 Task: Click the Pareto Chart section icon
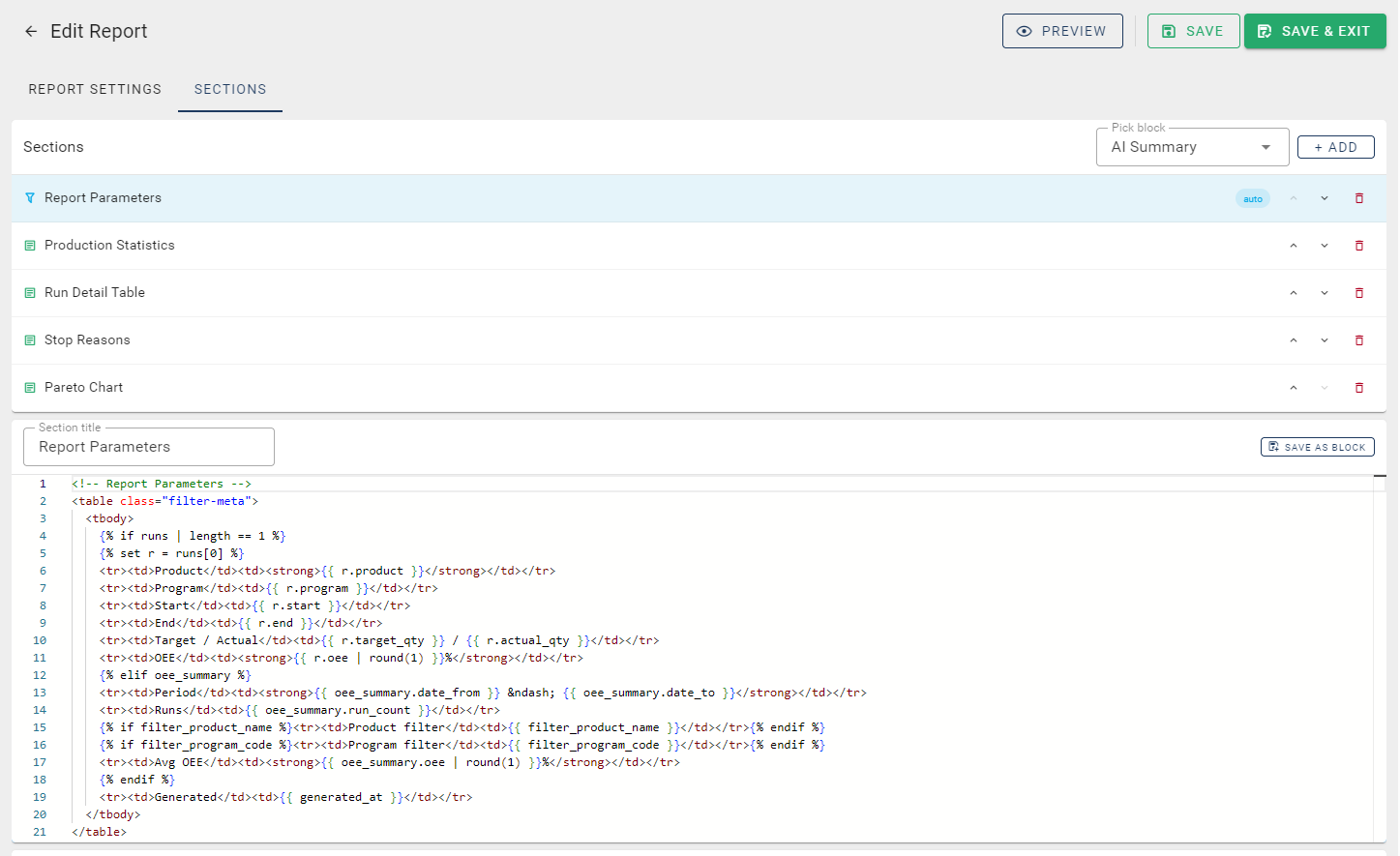click(x=30, y=388)
